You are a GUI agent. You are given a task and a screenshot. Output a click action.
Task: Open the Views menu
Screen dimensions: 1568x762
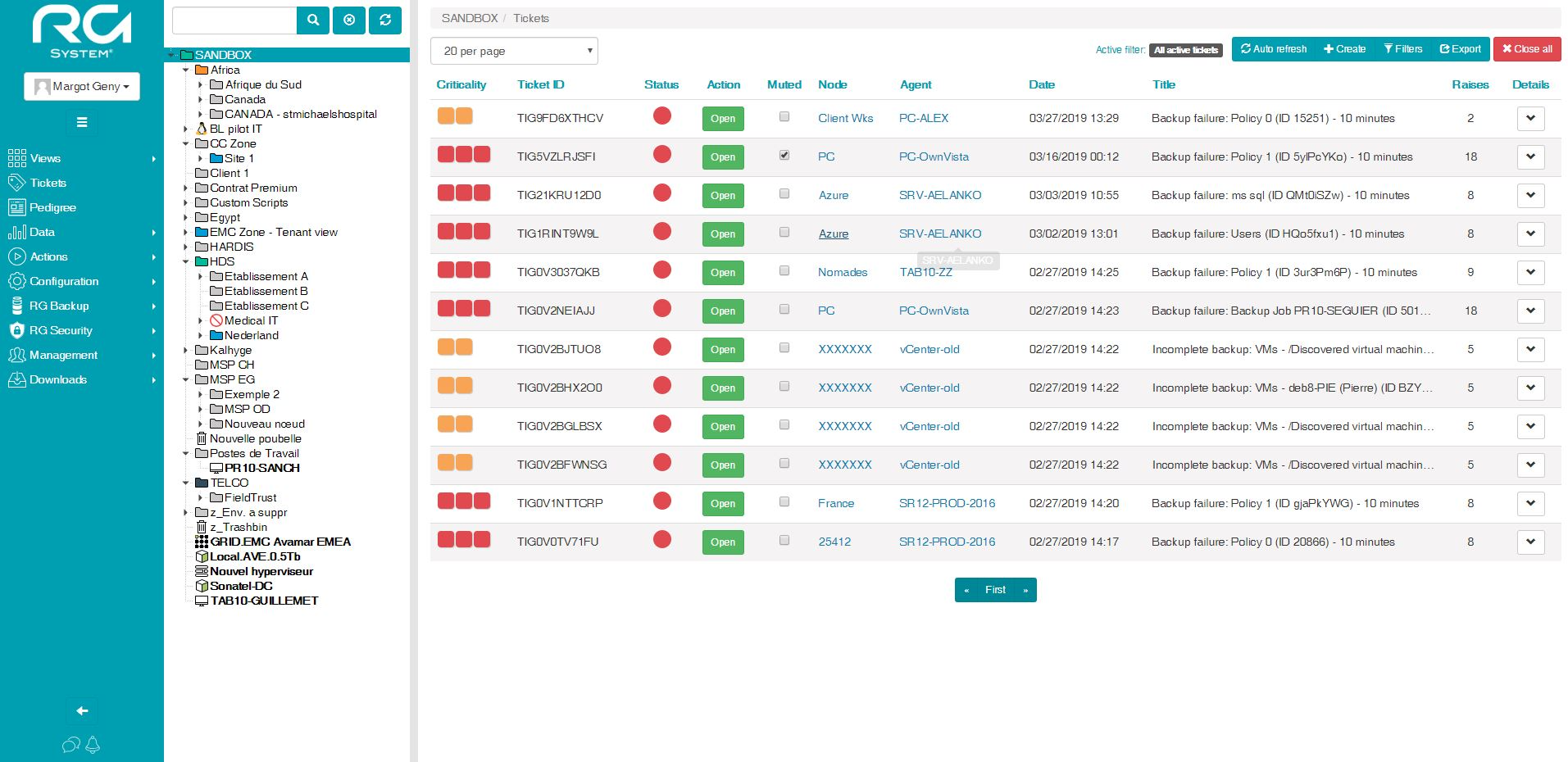(82, 158)
